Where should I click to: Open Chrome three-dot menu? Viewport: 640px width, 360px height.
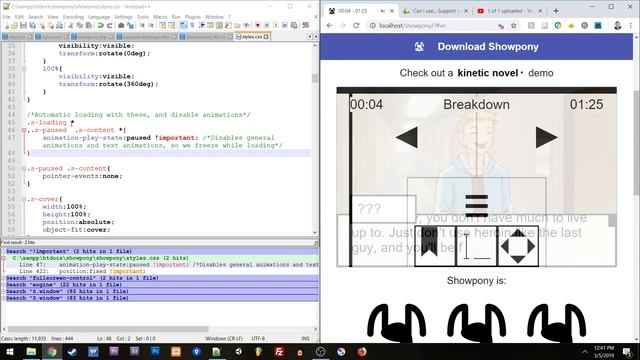(631, 25)
